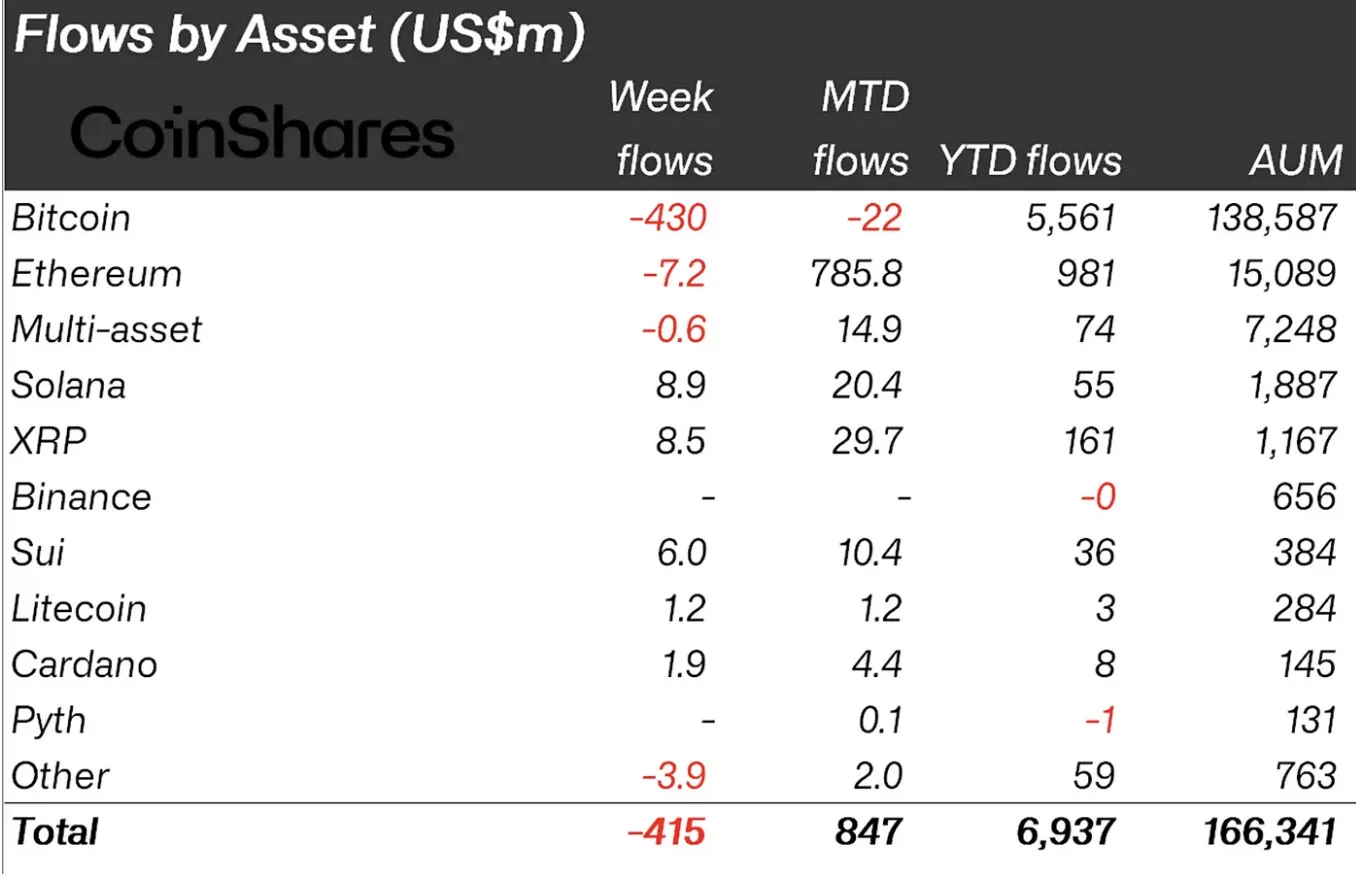Click the Binance row label
The height and width of the screenshot is (874, 1356).
[x=81, y=497]
